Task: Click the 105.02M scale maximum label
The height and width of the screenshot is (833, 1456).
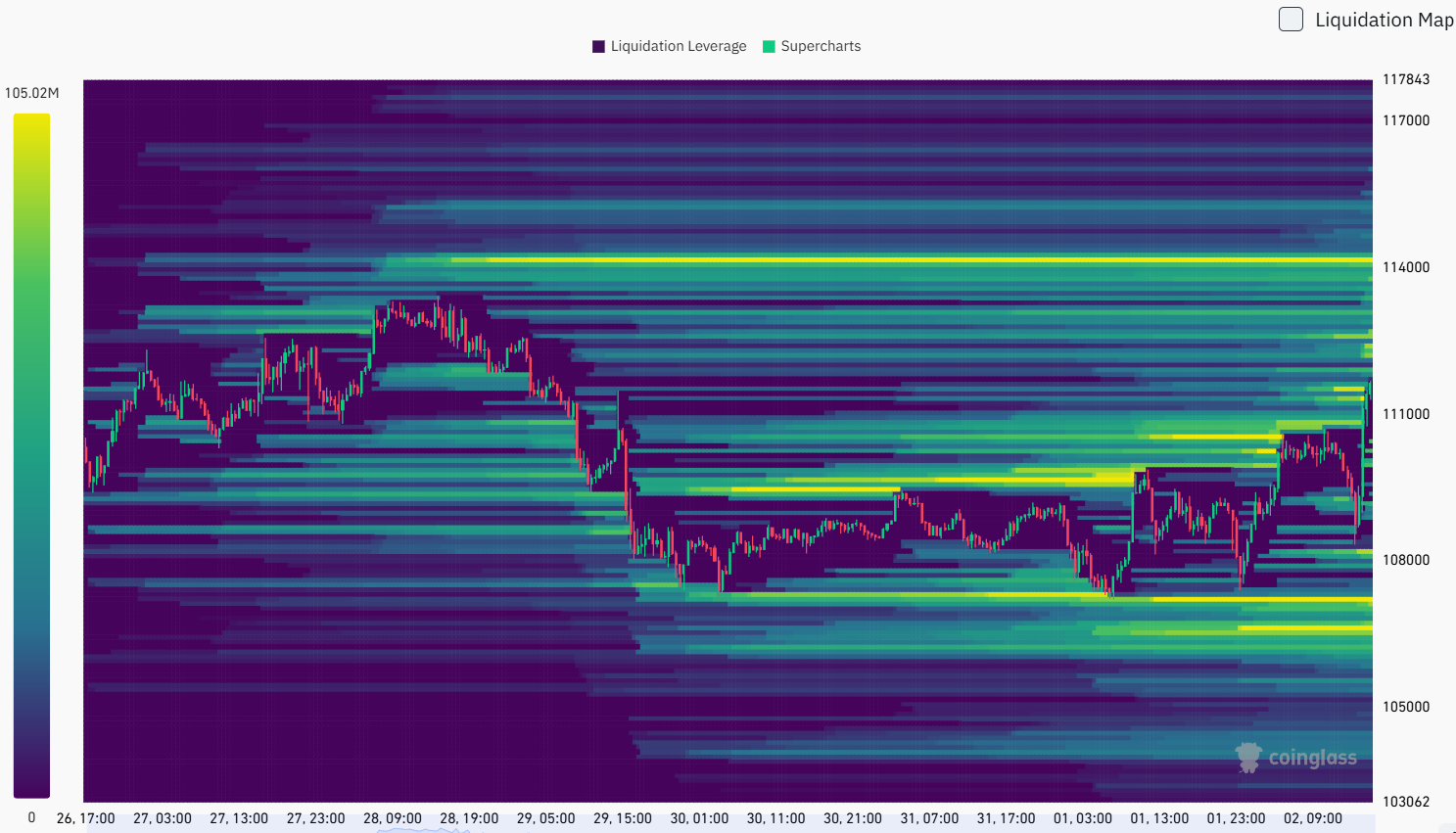Action: click(31, 93)
